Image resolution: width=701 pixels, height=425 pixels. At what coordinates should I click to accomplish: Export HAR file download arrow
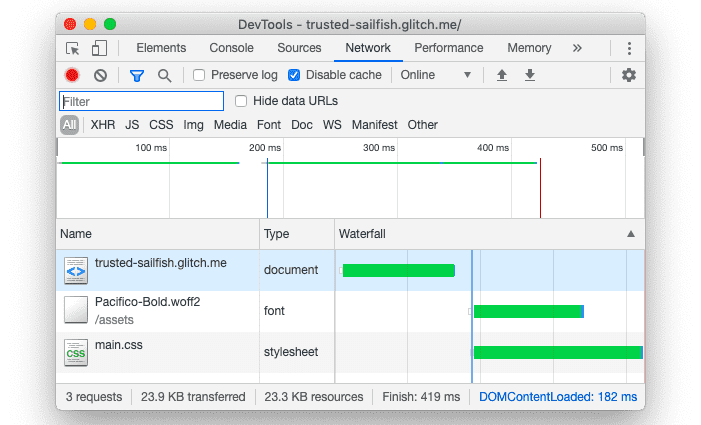click(530, 75)
